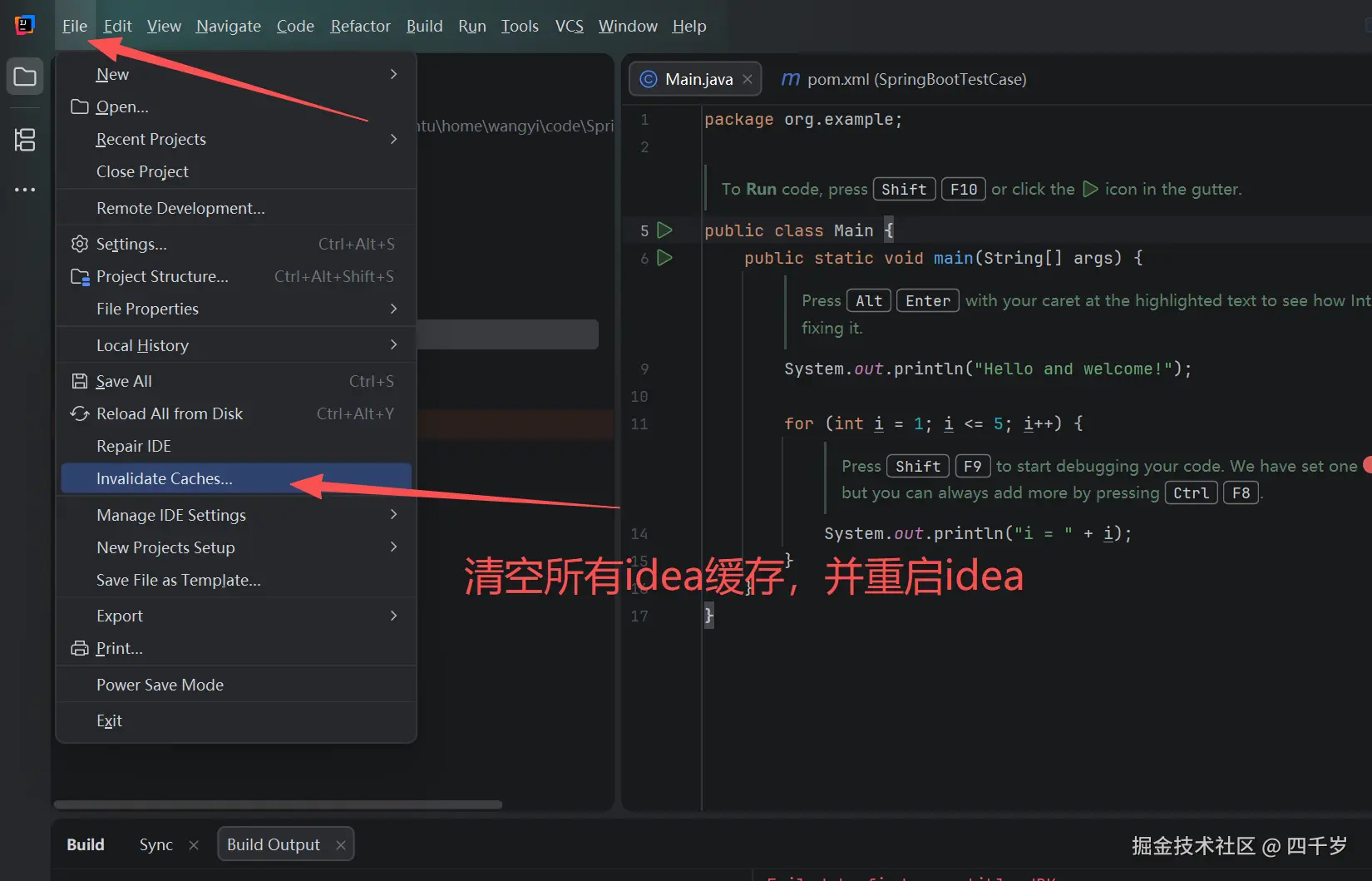
Task: Expand the Recent Projects submenu
Action: (151, 139)
